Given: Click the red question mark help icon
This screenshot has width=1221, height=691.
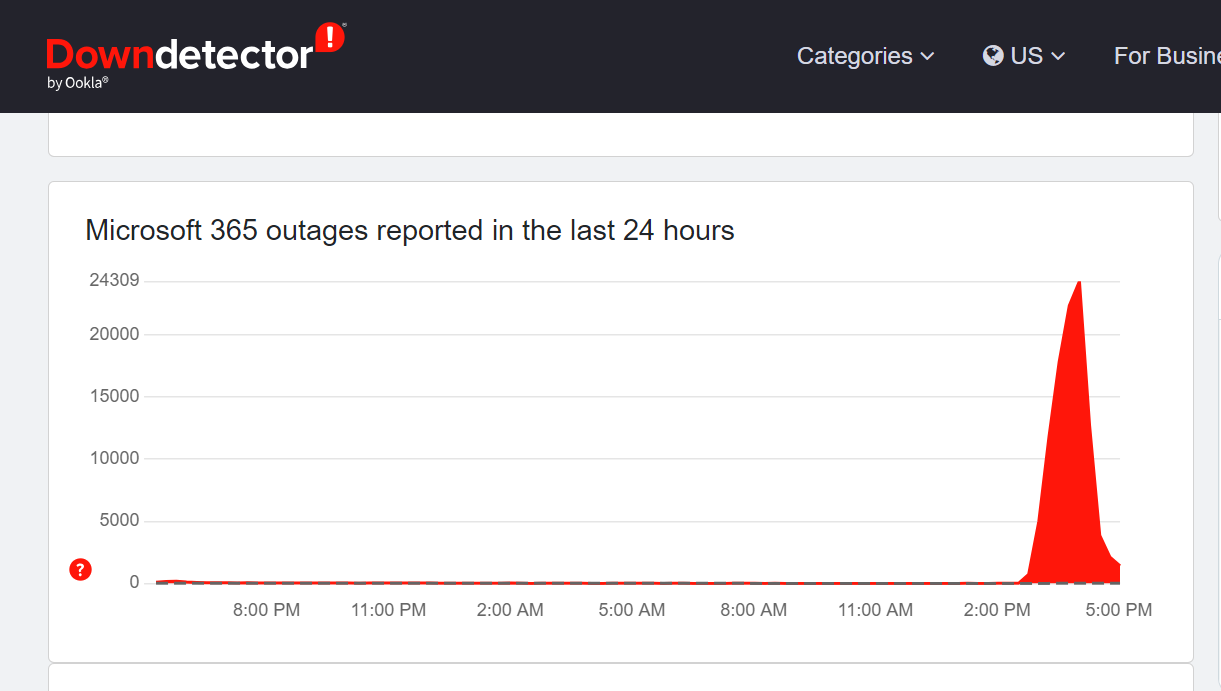Looking at the screenshot, I should pos(81,570).
